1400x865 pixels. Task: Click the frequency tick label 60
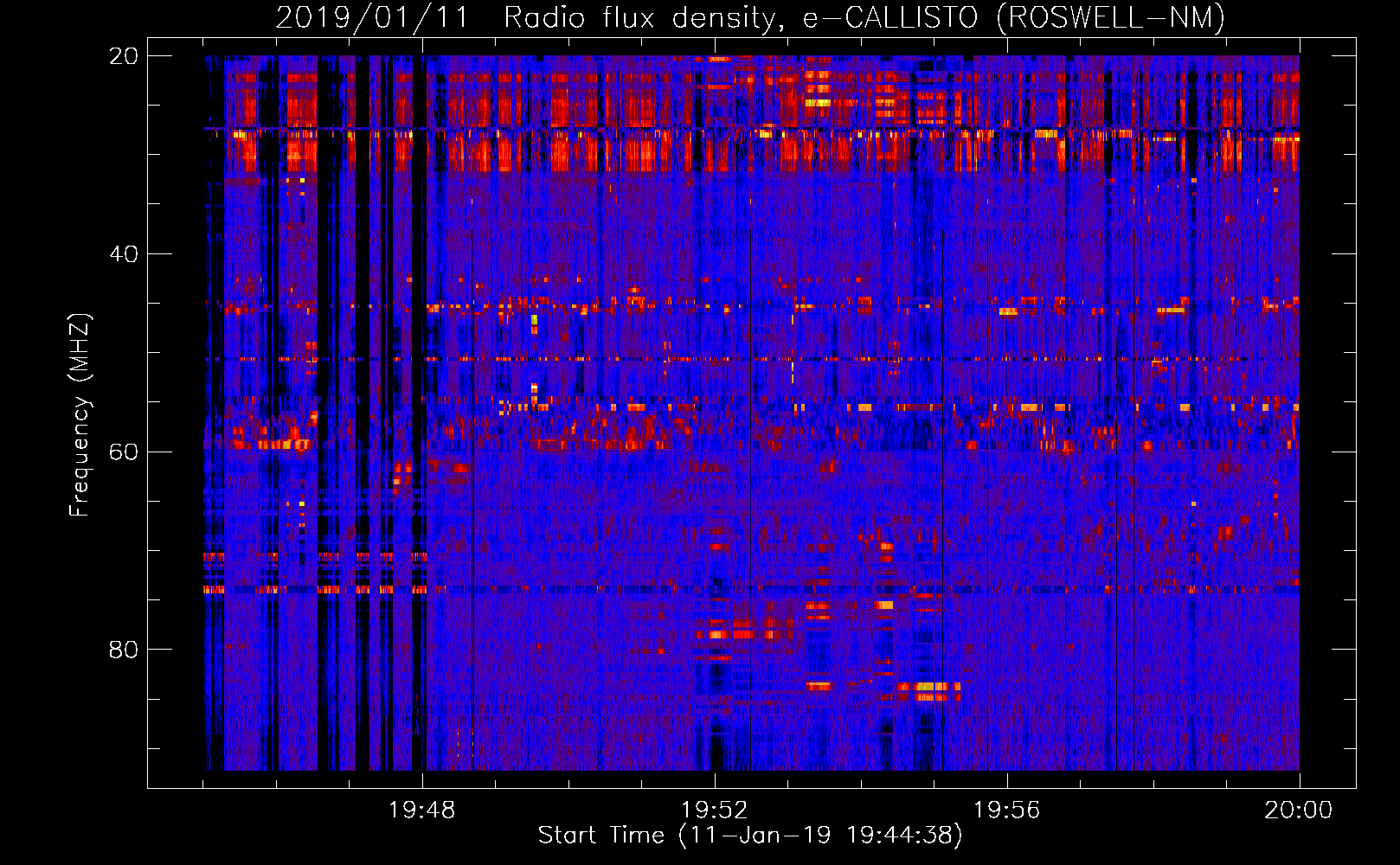124,452
